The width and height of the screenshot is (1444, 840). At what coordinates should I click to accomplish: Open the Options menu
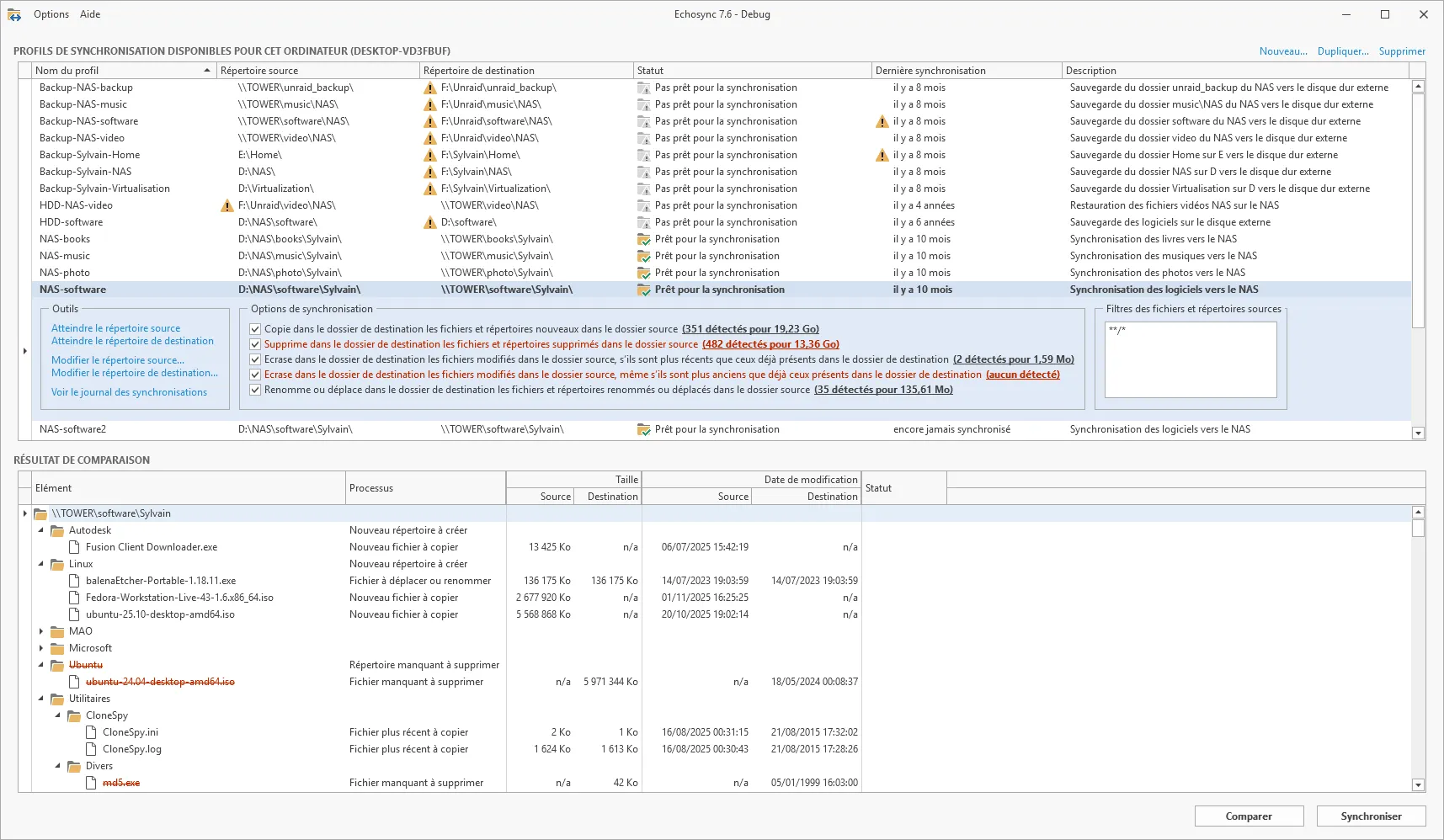pos(51,13)
